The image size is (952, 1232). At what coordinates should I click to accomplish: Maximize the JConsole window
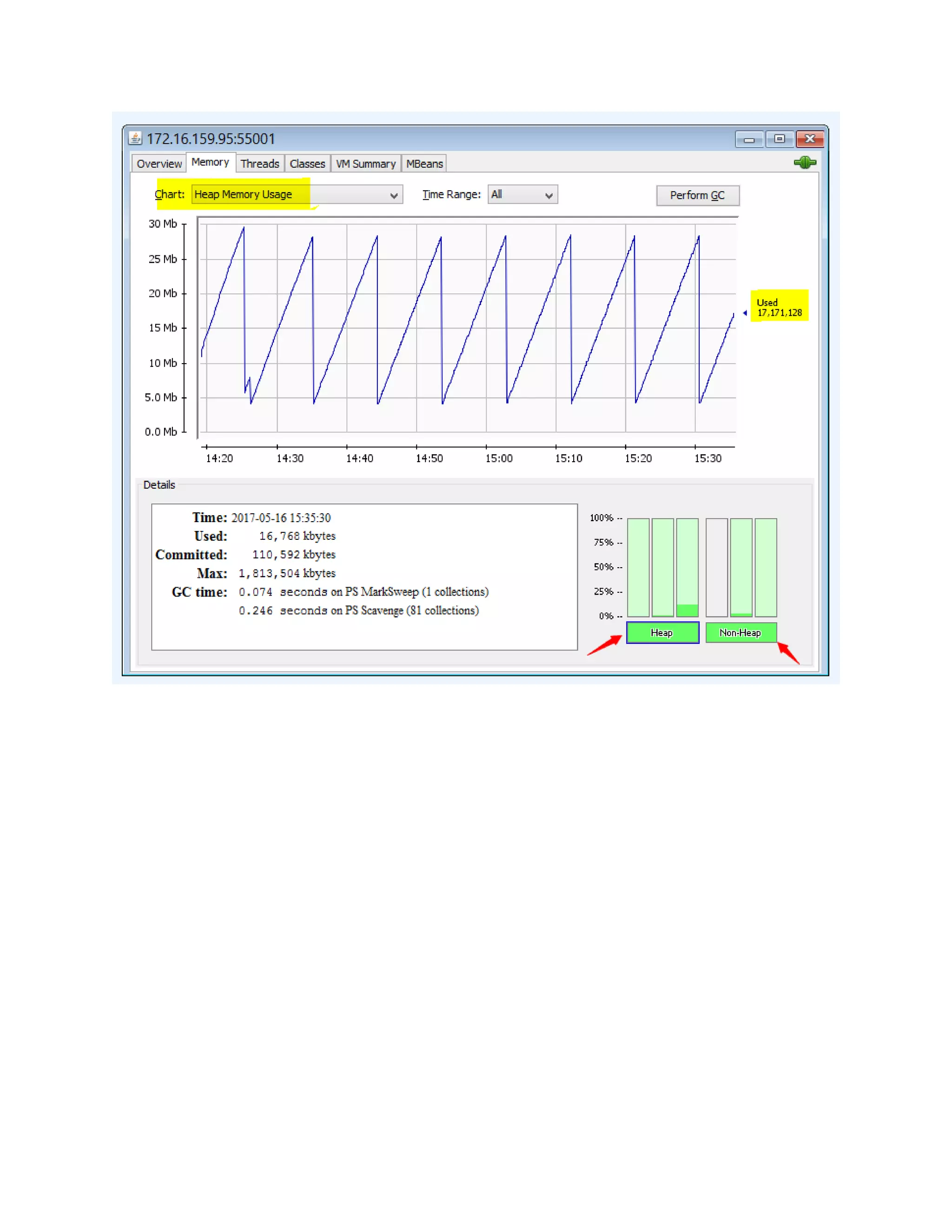pos(780,139)
